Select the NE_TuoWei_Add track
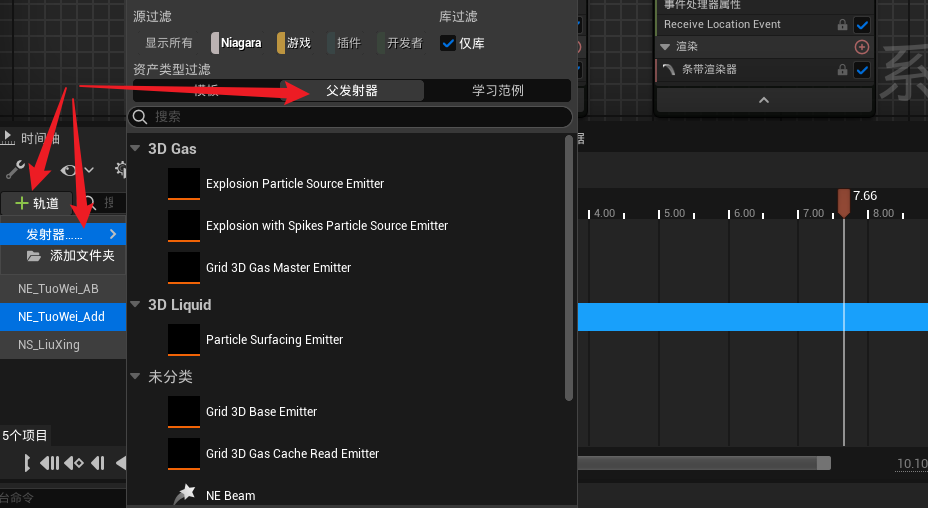Screen dimensions: 928x508 pos(63,317)
